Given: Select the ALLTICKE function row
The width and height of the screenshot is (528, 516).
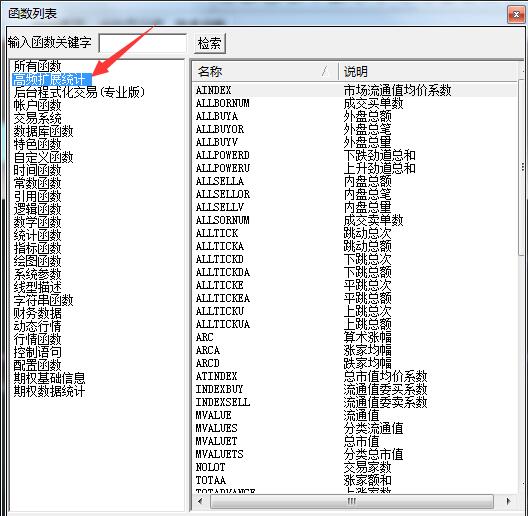Looking at the screenshot, I should tap(355, 285).
